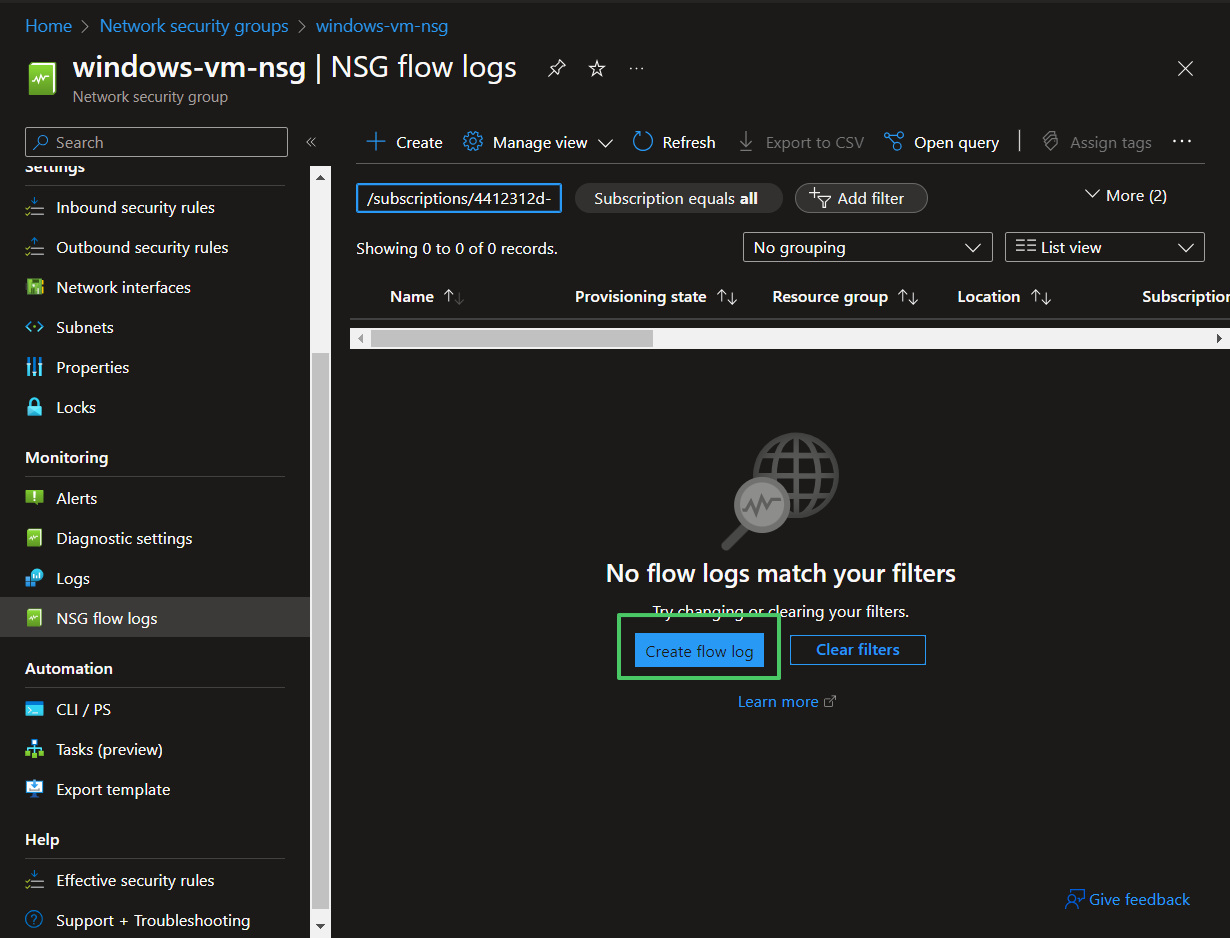This screenshot has height=938, width=1230.
Task: Click the subscriptions filter text box
Action: (459, 198)
